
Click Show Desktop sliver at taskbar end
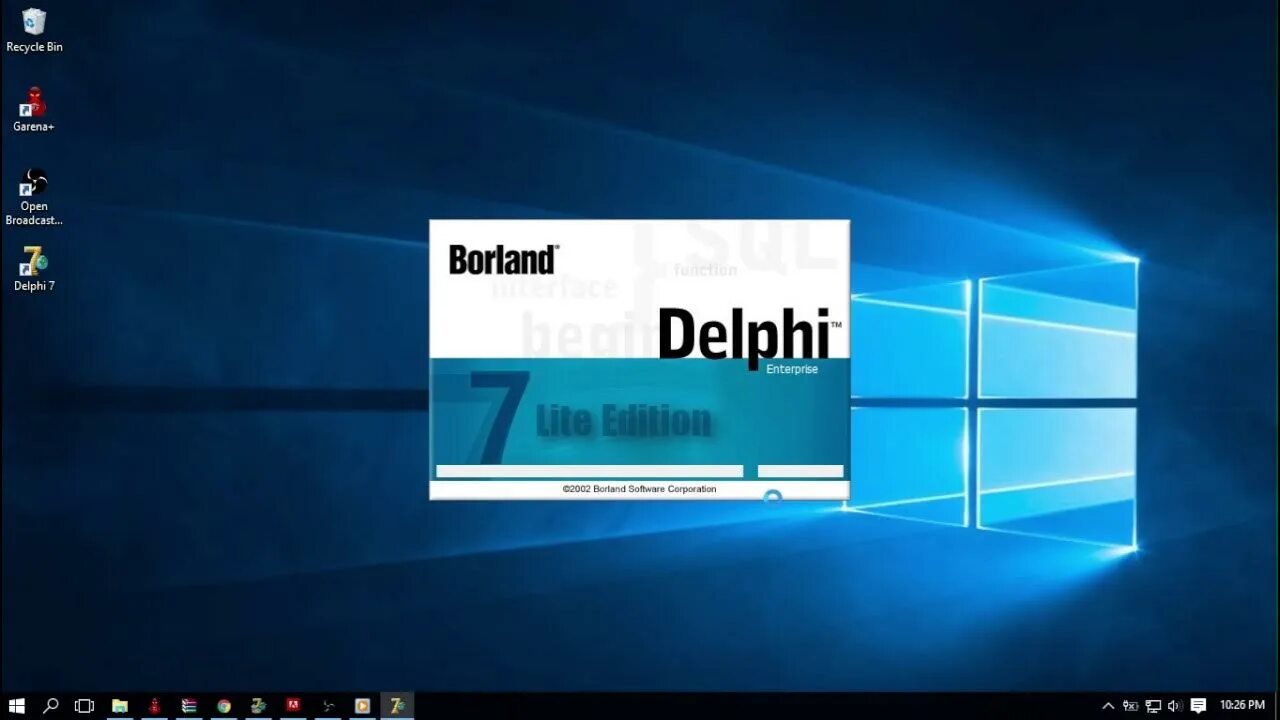(x=1277, y=706)
